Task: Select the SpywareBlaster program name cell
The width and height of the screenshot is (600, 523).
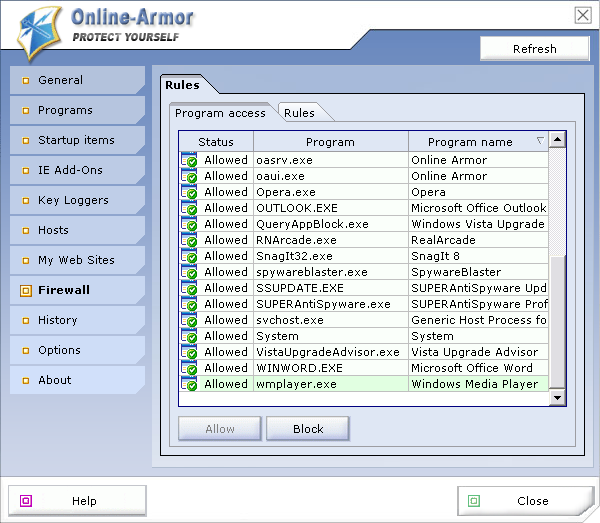Action: [x=478, y=272]
